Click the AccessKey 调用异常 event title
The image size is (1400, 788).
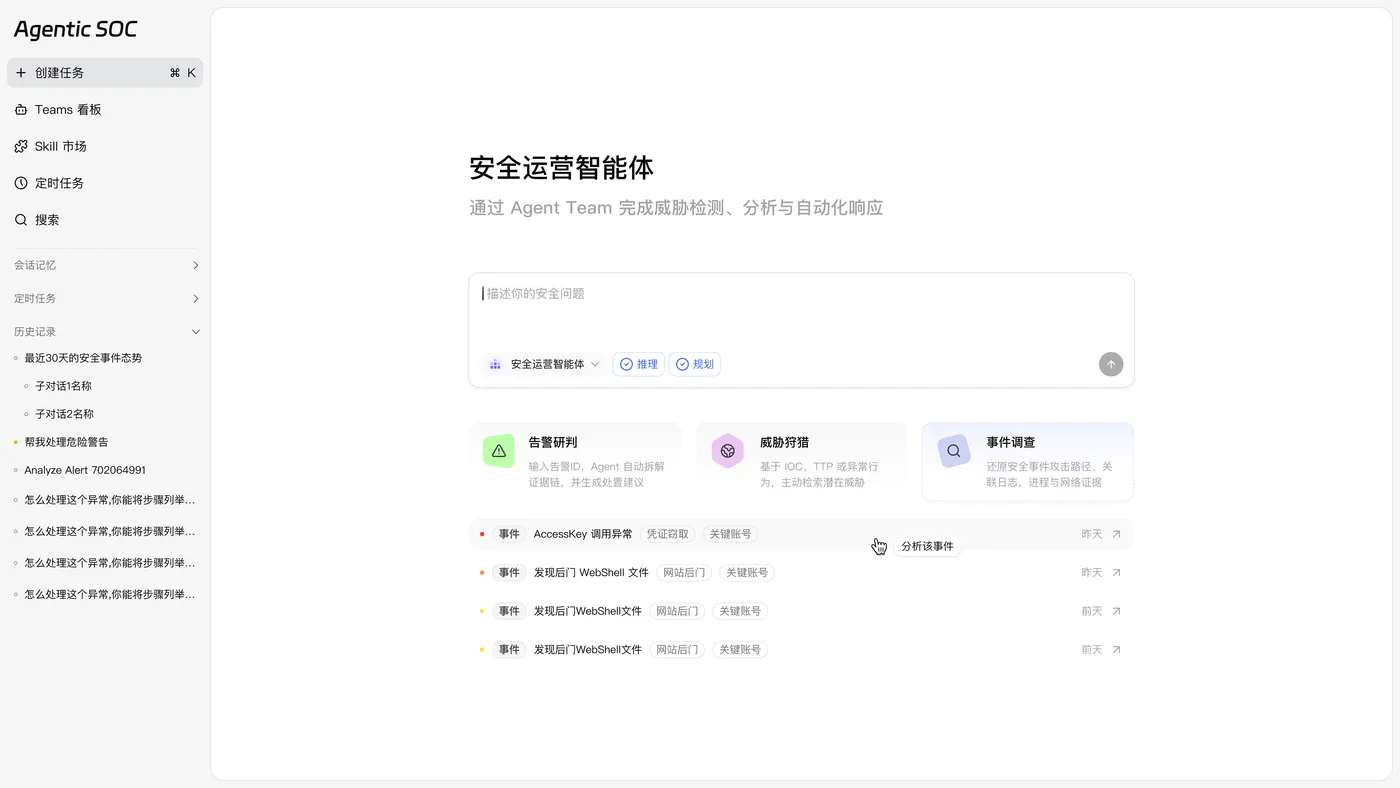pos(583,534)
